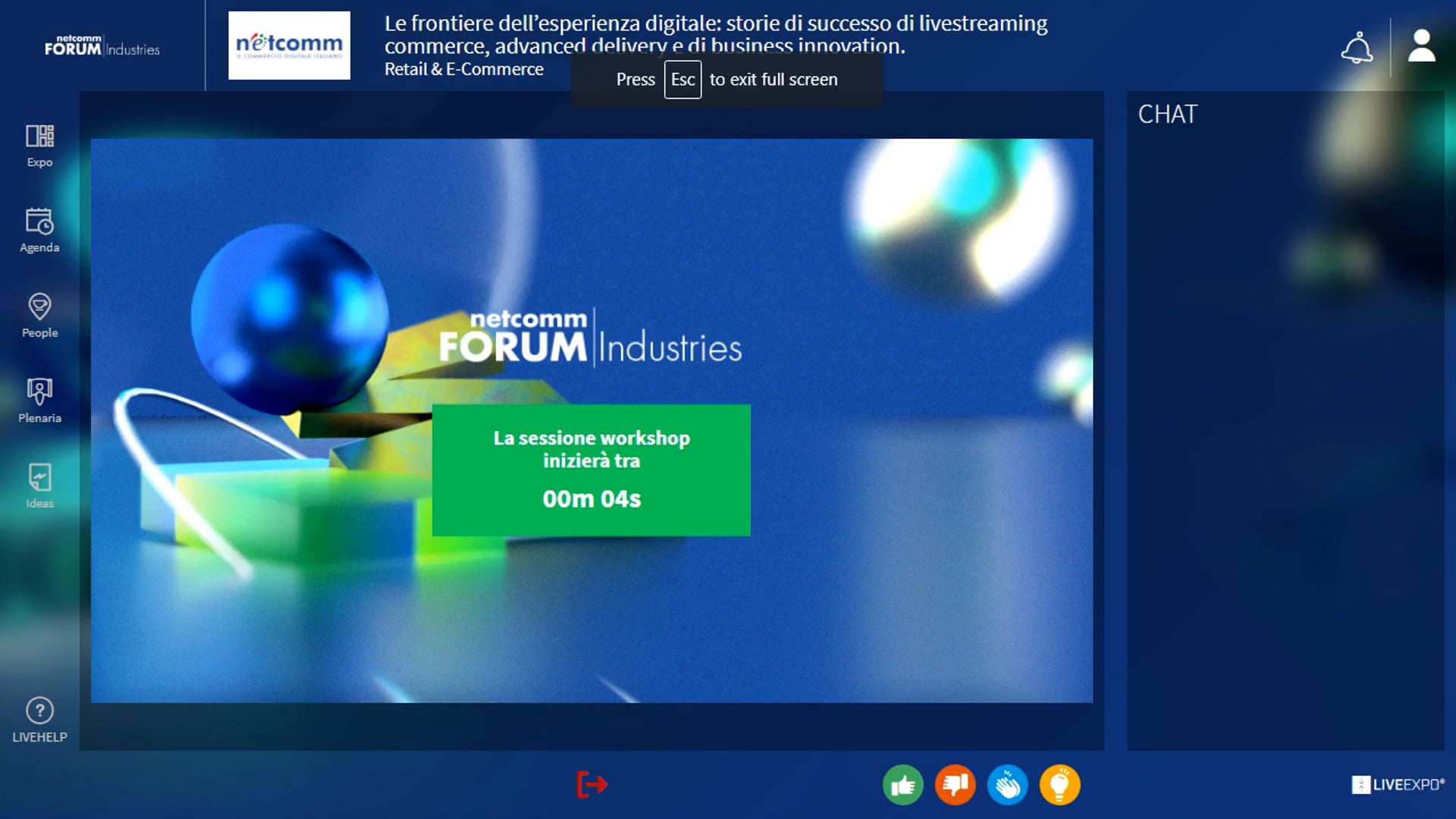Click the workshop title text in header

(x=716, y=35)
